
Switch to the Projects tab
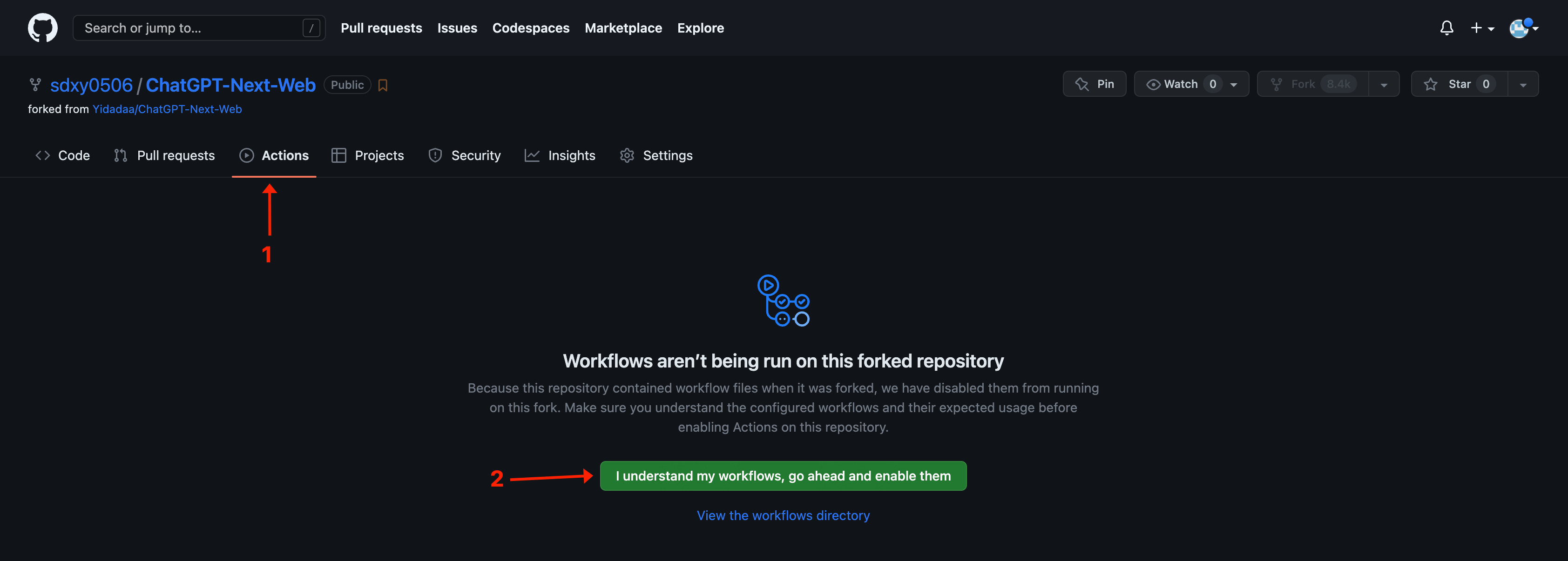tap(368, 156)
